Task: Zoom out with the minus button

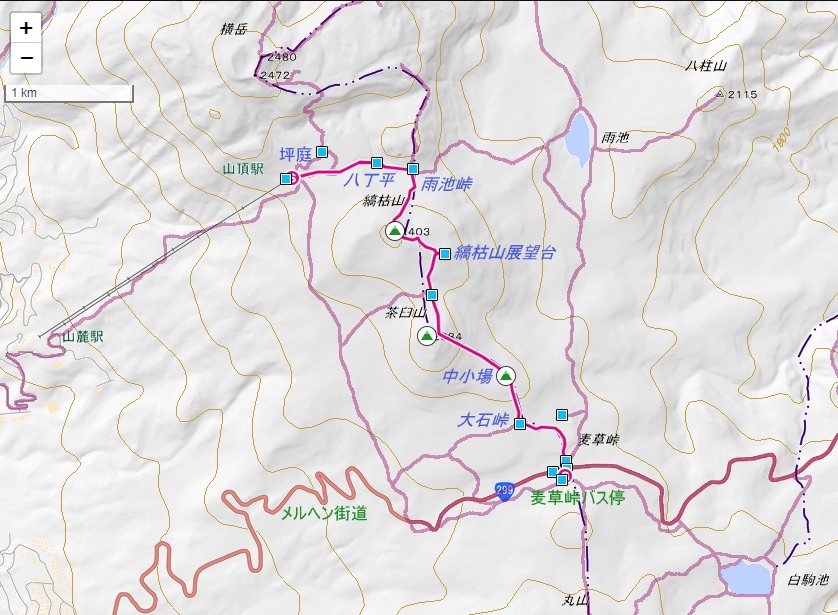Action: pos(26,58)
